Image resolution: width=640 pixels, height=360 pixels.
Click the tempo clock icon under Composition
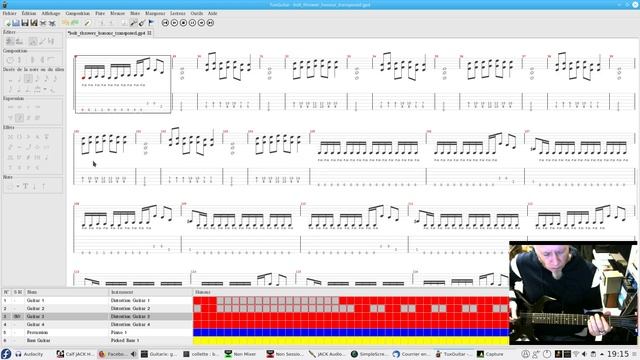tap(10, 60)
